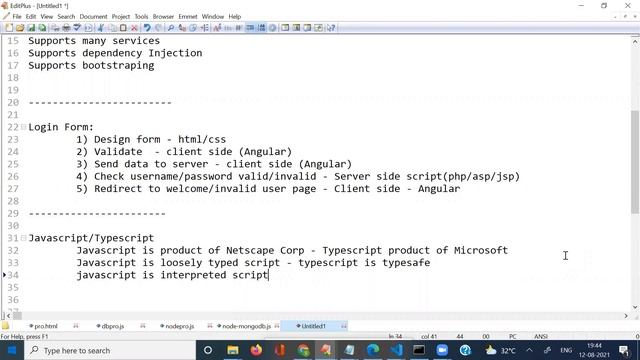The height and width of the screenshot is (360, 640).
Task: Open Zoom from the taskbar
Action: point(442,350)
